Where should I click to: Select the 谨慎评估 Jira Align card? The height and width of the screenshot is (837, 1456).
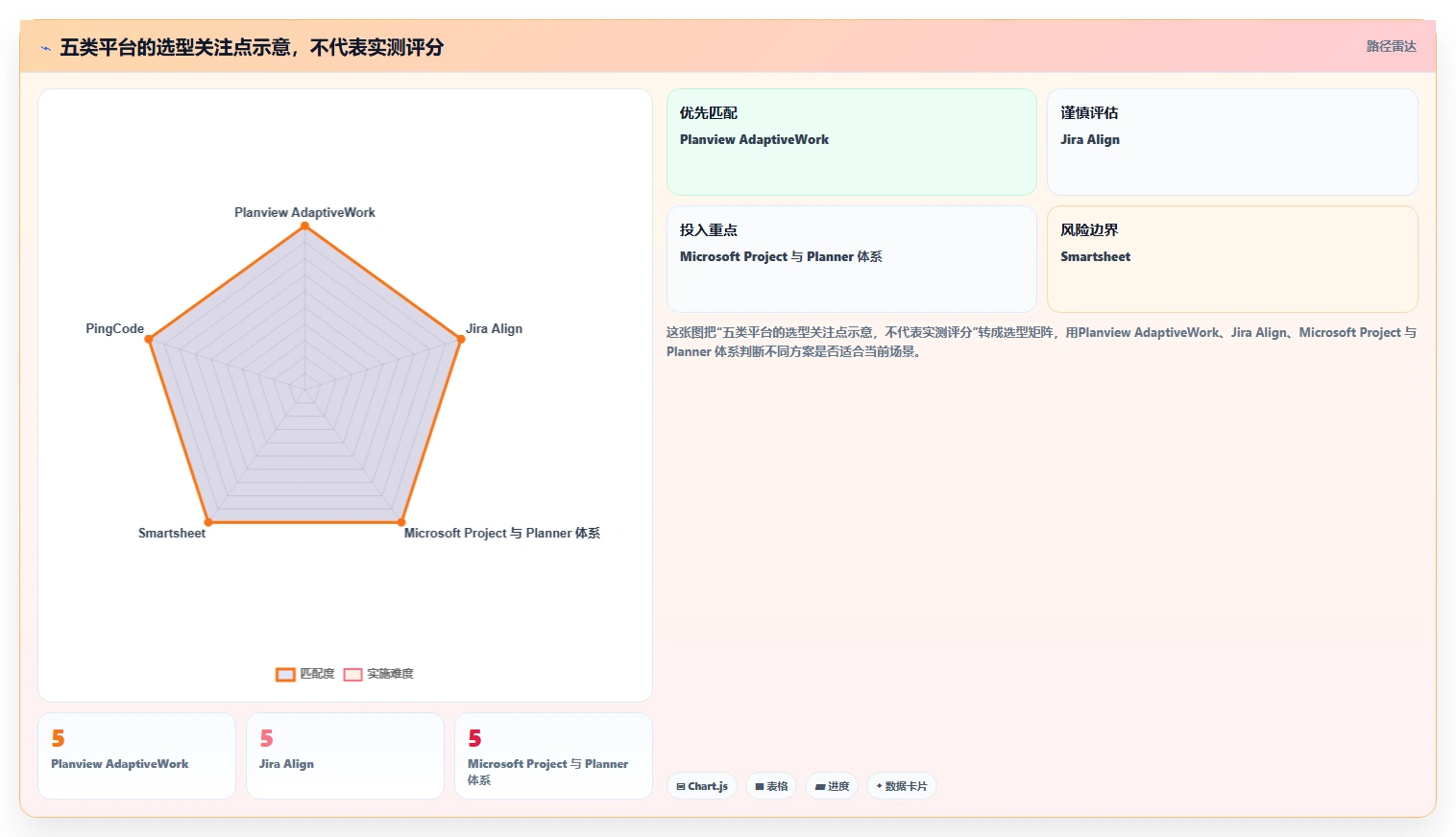(1232, 142)
